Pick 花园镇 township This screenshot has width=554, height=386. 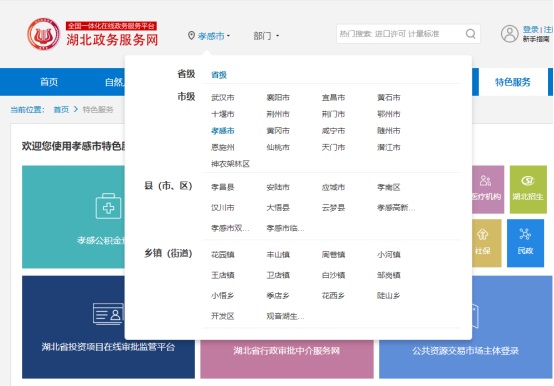pos(223,255)
